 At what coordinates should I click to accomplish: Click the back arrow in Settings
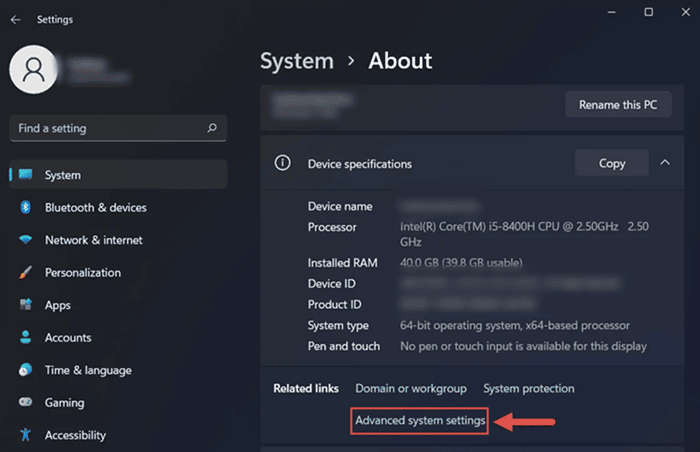pos(15,19)
